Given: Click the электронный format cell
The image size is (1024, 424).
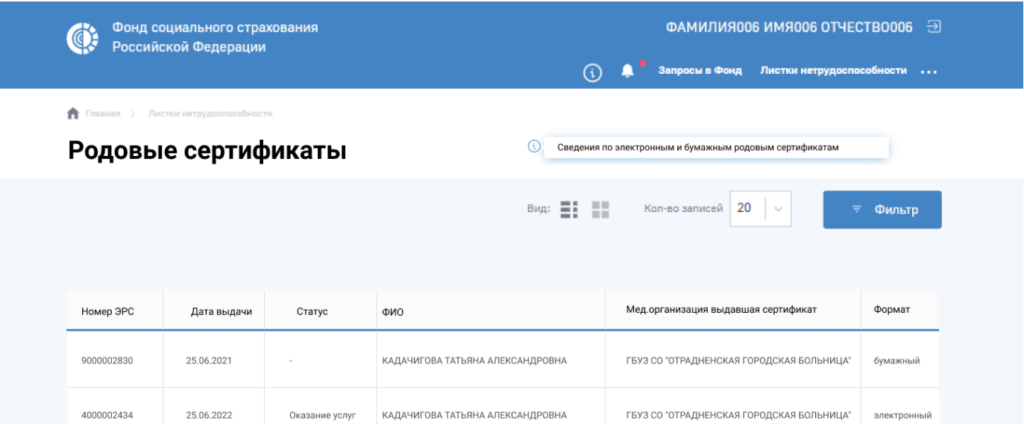Looking at the screenshot, I should click(x=903, y=415).
